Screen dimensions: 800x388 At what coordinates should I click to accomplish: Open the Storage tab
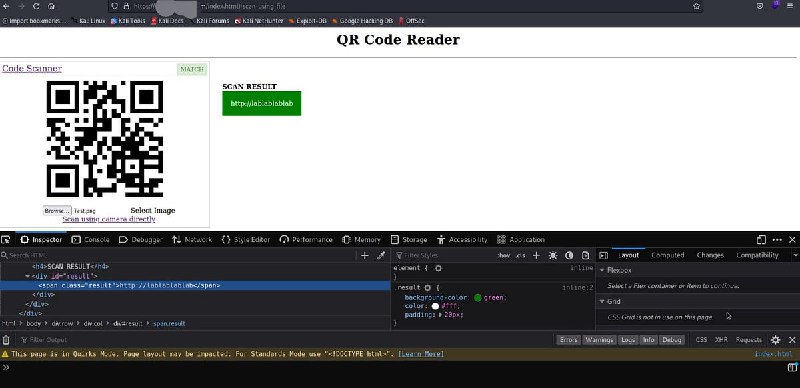[x=409, y=239]
